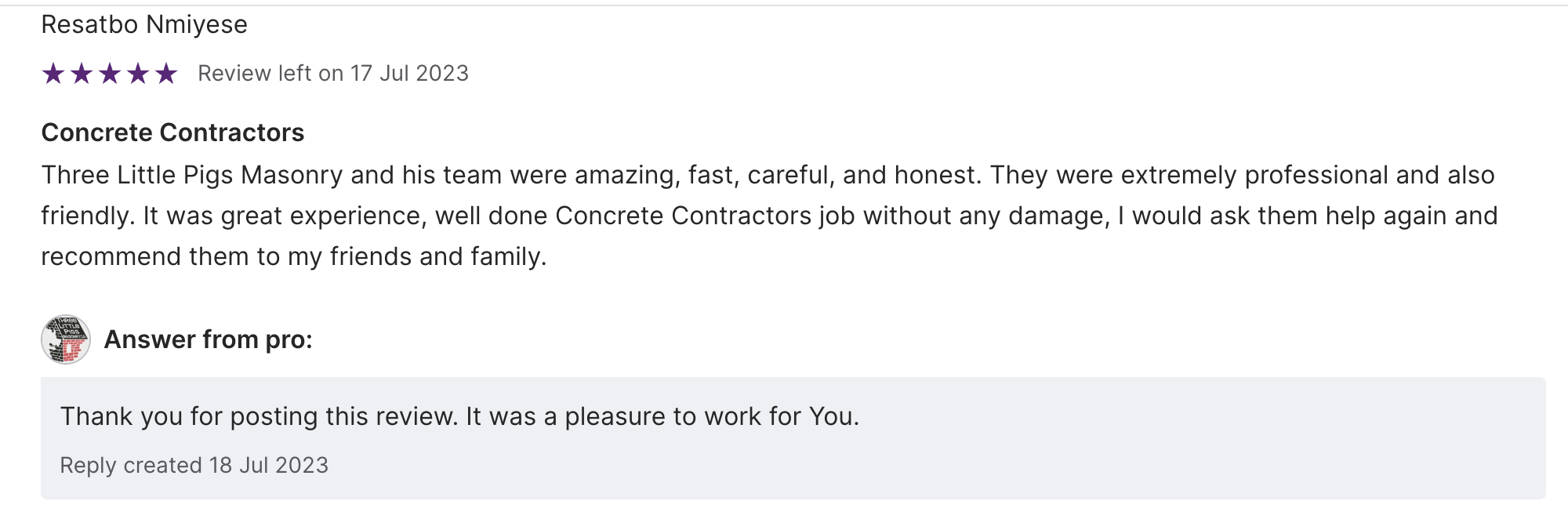Click the first purple rating star
Image resolution: width=1568 pixels, height=530 pixels.
coord(53,74)
